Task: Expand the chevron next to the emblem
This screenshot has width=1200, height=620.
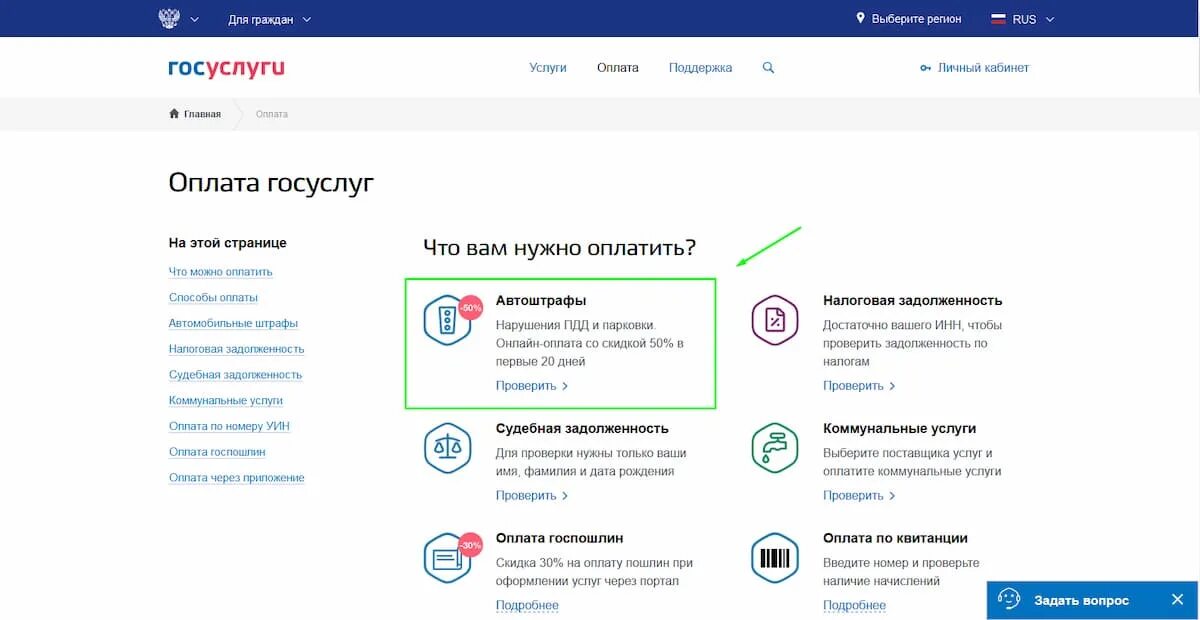Action: 194,19
